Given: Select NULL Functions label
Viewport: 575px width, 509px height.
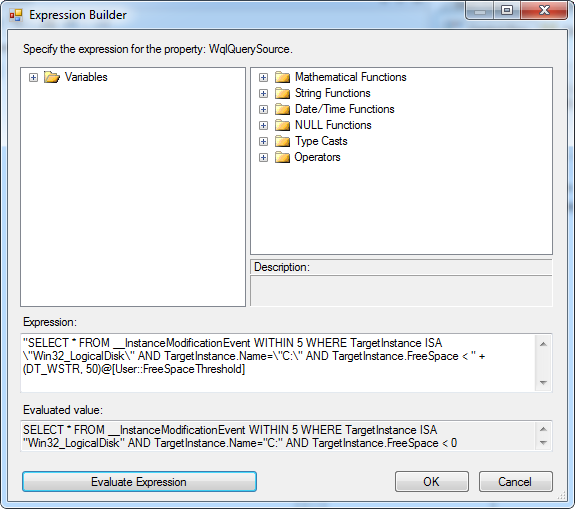Looking at the screenshot, I should point(333,125).
